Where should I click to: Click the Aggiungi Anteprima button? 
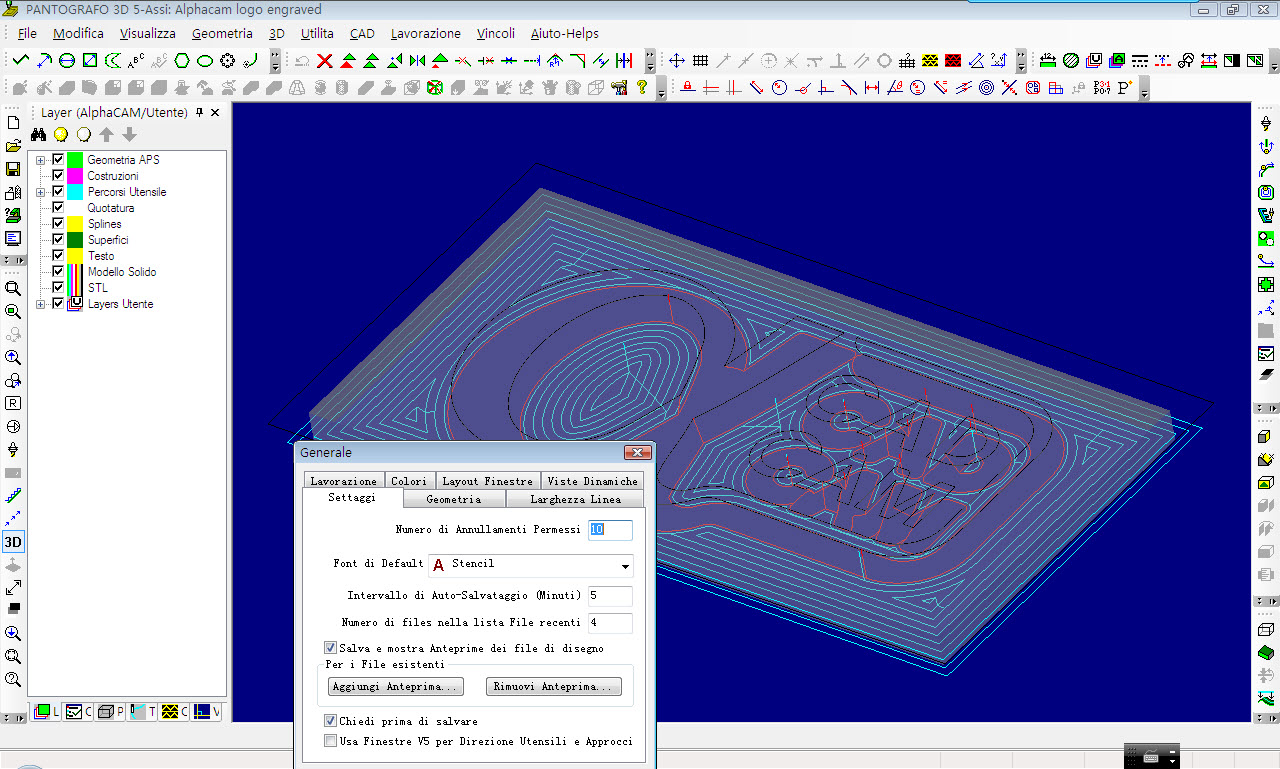pyautogui.click(x=396, y=687)
